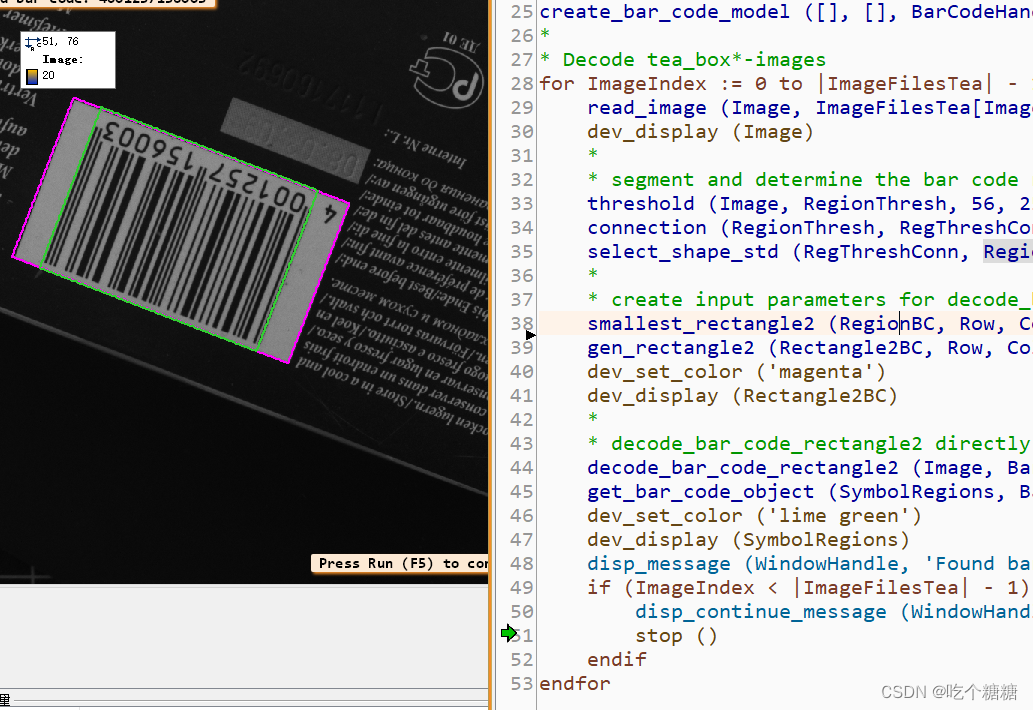Click the connection operator line

click(x=810, y=228)
